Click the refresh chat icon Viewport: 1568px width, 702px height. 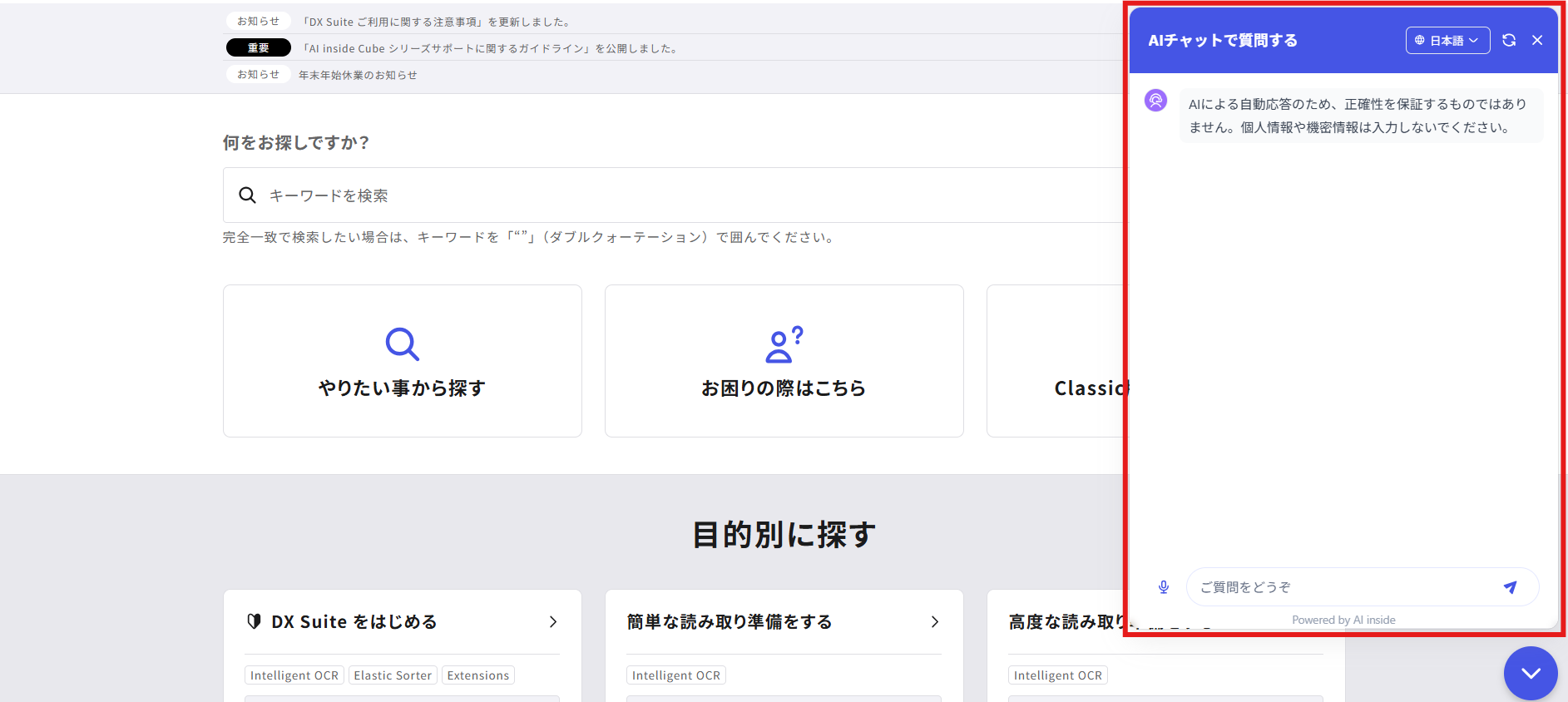point(1509,40)
